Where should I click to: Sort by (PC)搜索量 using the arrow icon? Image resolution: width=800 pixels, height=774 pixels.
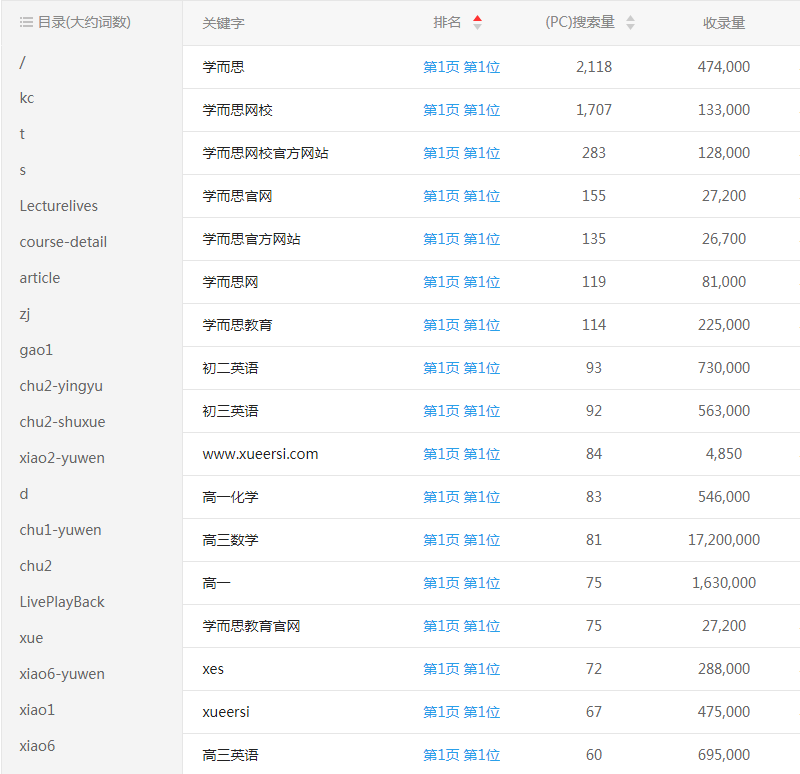630,22
